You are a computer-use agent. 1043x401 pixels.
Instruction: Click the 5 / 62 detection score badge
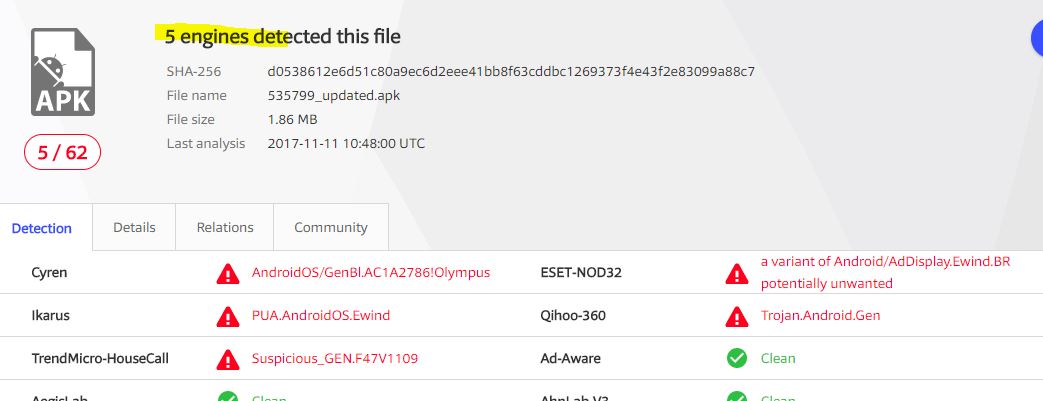pyautogui.click(x=63, y=153)
